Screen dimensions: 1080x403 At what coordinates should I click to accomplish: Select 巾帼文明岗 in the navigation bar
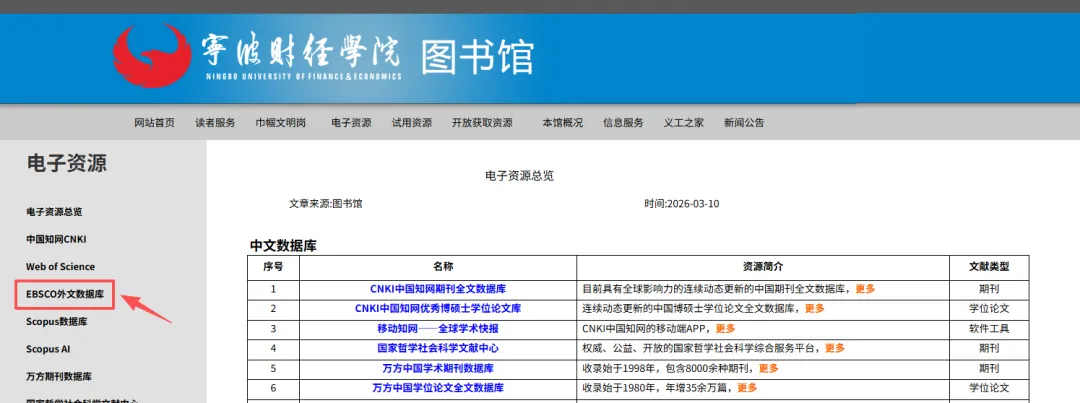[x=280, y=123]
